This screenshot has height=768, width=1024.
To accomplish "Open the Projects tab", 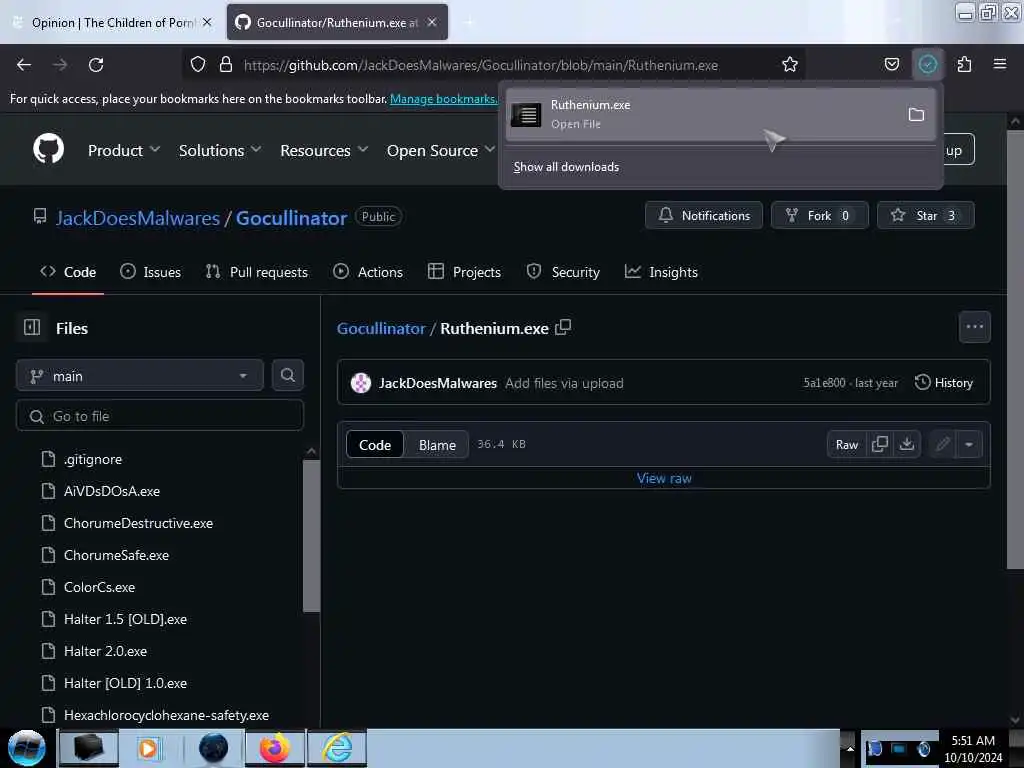I will tap(464, 272).
